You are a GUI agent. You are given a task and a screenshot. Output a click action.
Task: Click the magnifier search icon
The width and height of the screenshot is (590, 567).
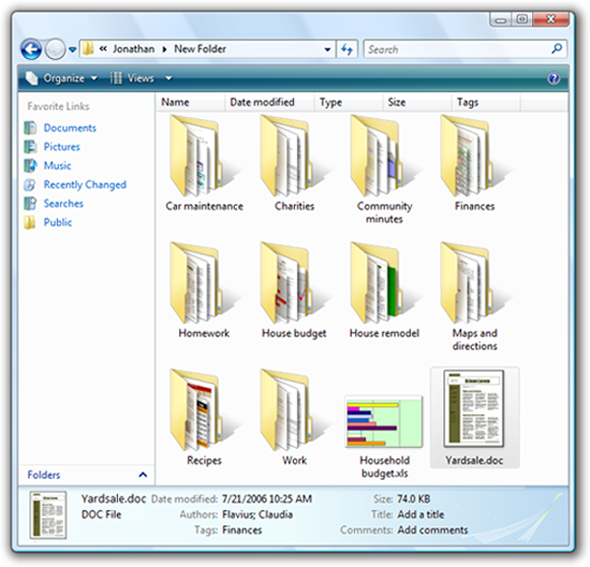click(557, 49)
